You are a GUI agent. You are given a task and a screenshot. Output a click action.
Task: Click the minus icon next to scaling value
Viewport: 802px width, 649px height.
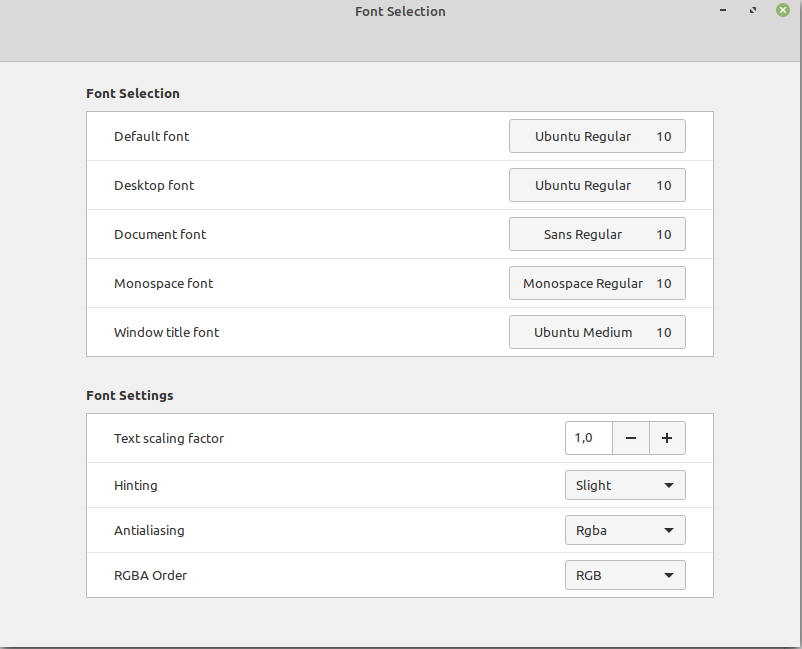click(631, 438)
